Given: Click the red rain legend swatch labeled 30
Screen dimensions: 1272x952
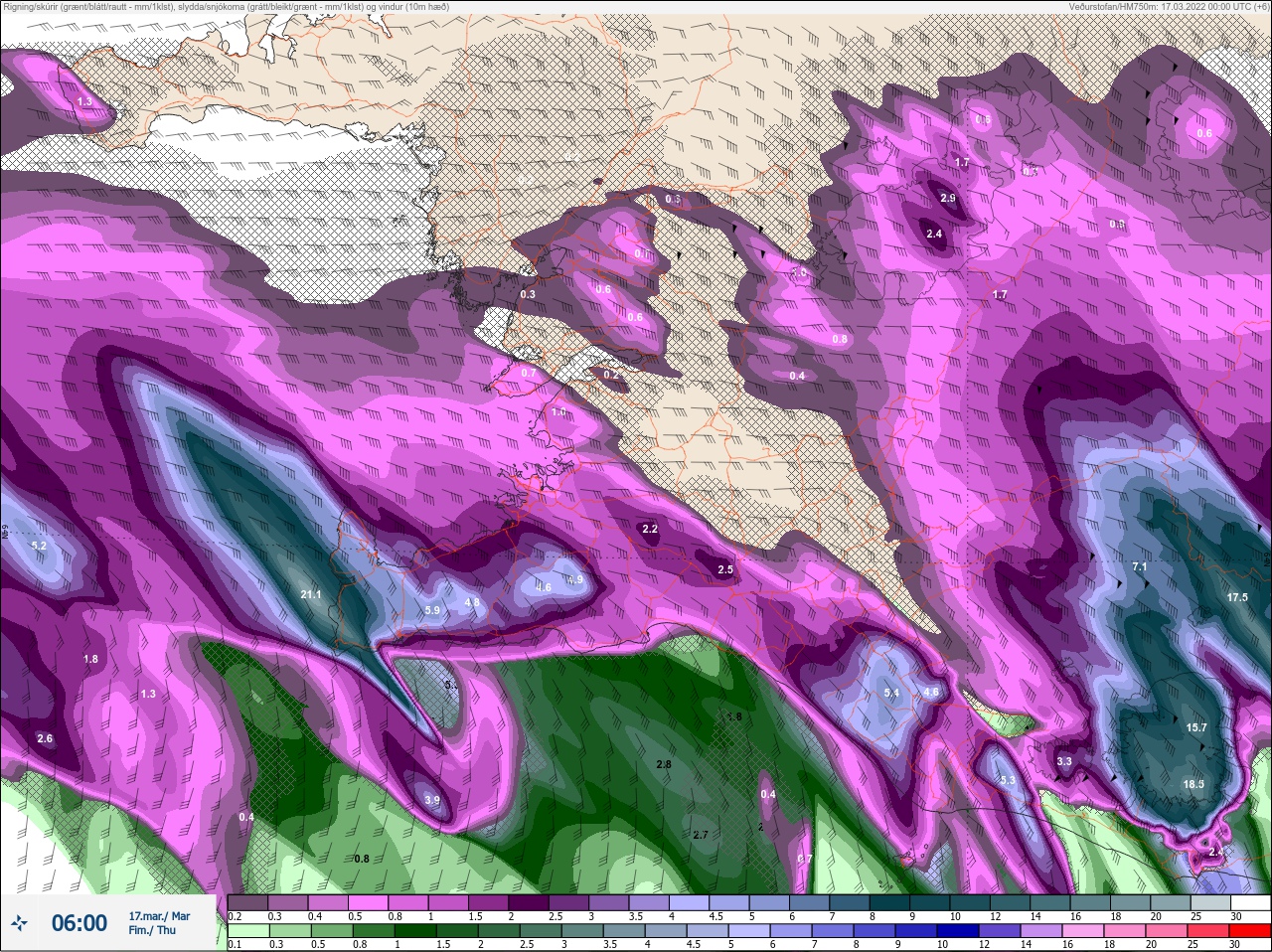Looking at the screenshot, I should [x=1250, y=931].
